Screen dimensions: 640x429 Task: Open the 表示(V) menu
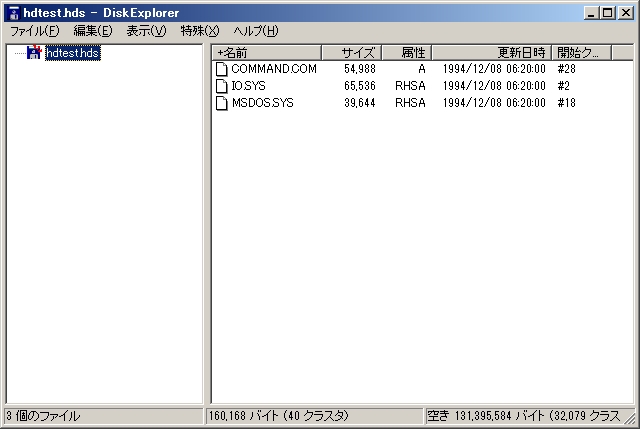(x=146, y=31)
